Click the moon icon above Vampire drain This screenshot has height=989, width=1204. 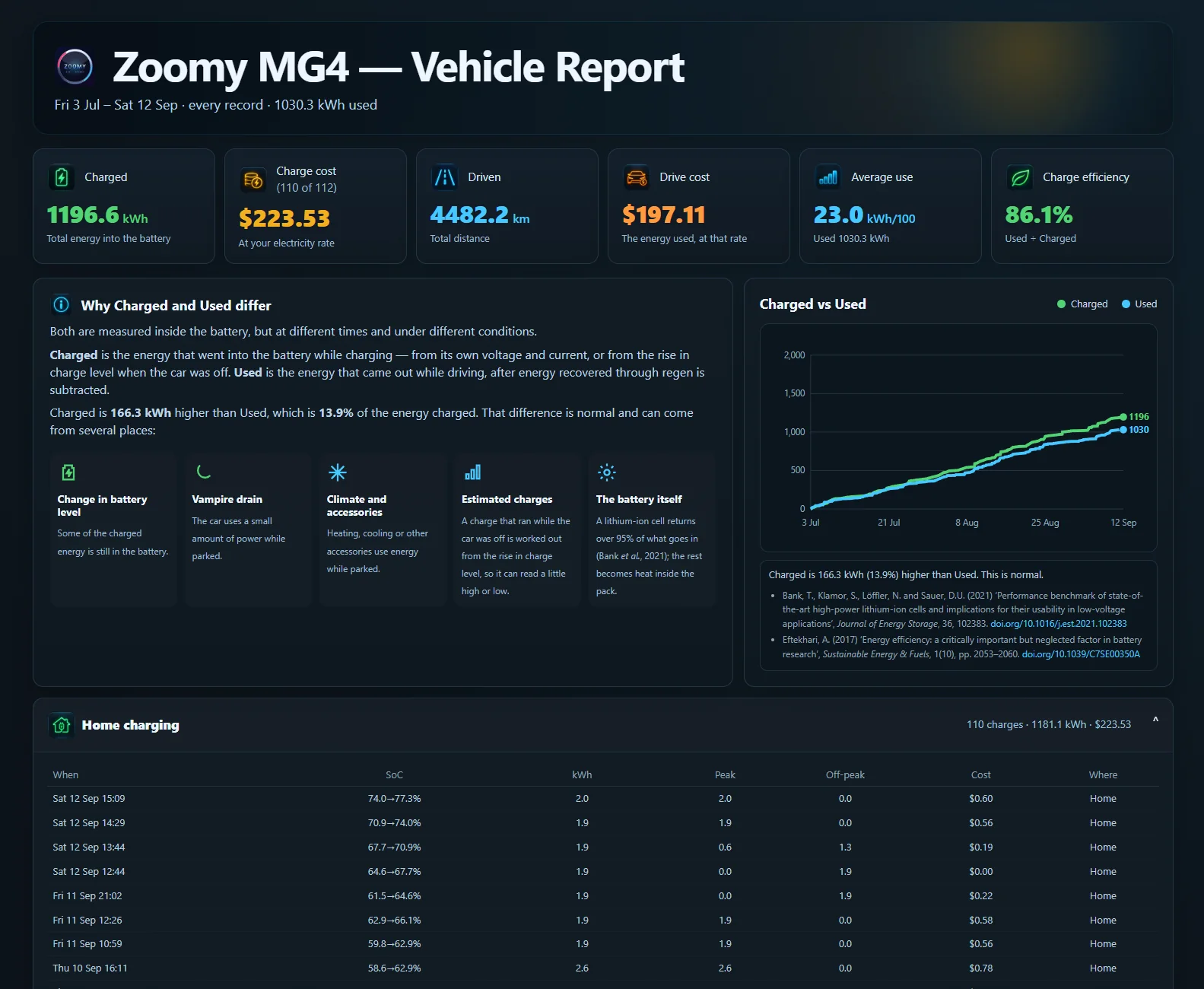203,472
